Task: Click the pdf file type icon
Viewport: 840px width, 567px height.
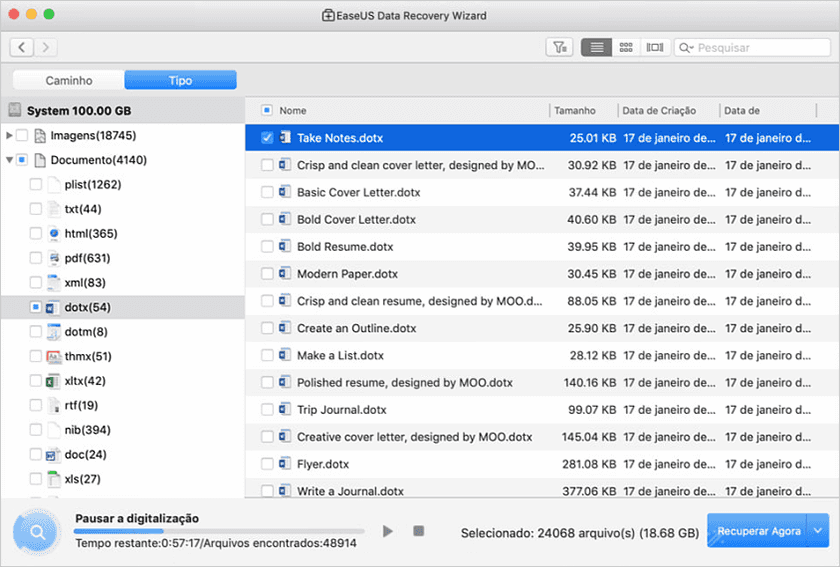Action: (x=54, y=258)
